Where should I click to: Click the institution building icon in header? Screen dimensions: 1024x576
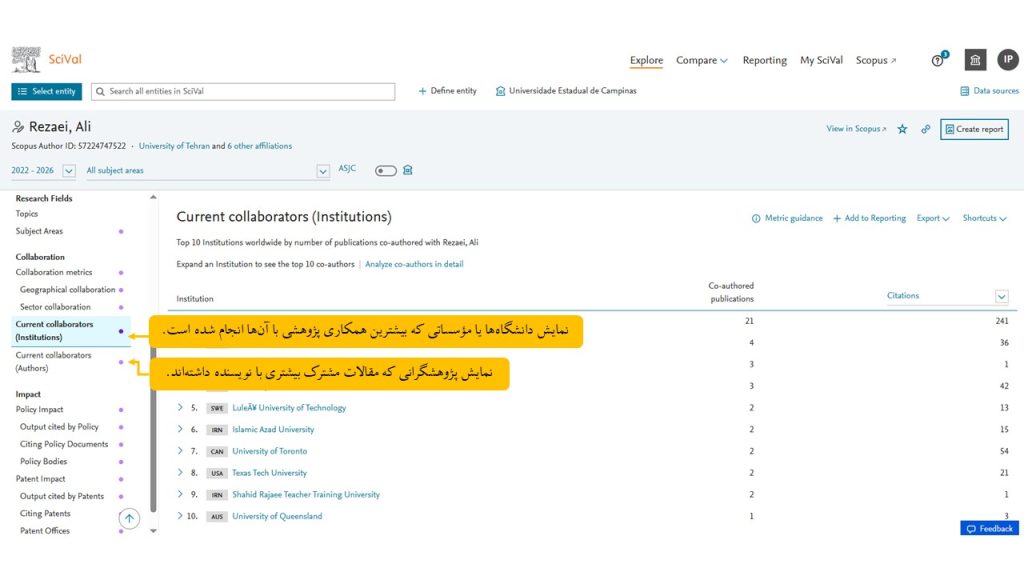(975, 60)
